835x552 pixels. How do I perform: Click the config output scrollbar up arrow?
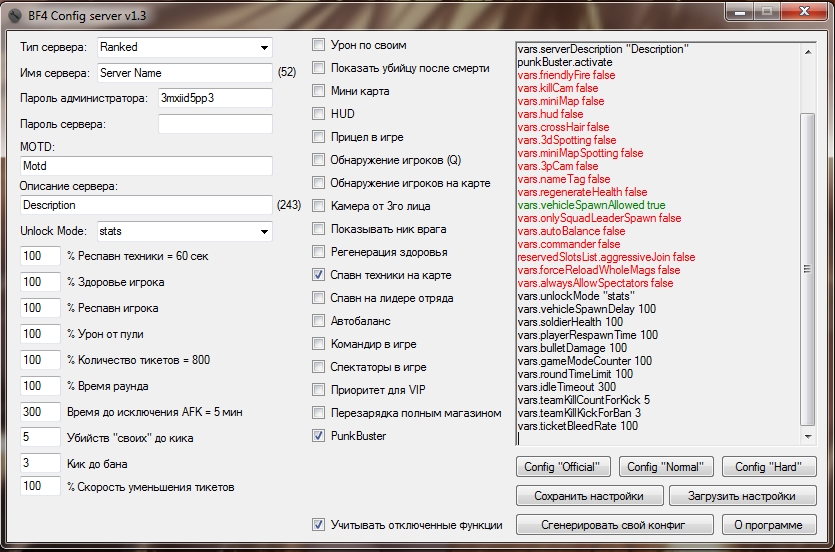pyautogui.click(x=808, y=52)
